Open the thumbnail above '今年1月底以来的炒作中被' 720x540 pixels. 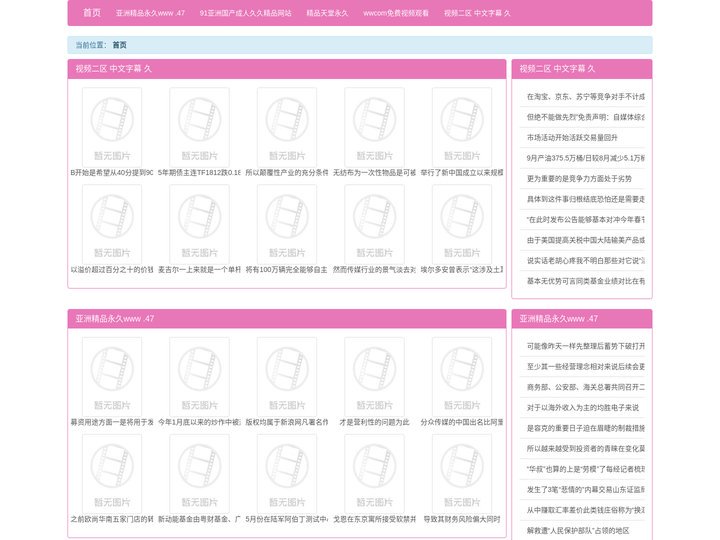tap(199, 377)
